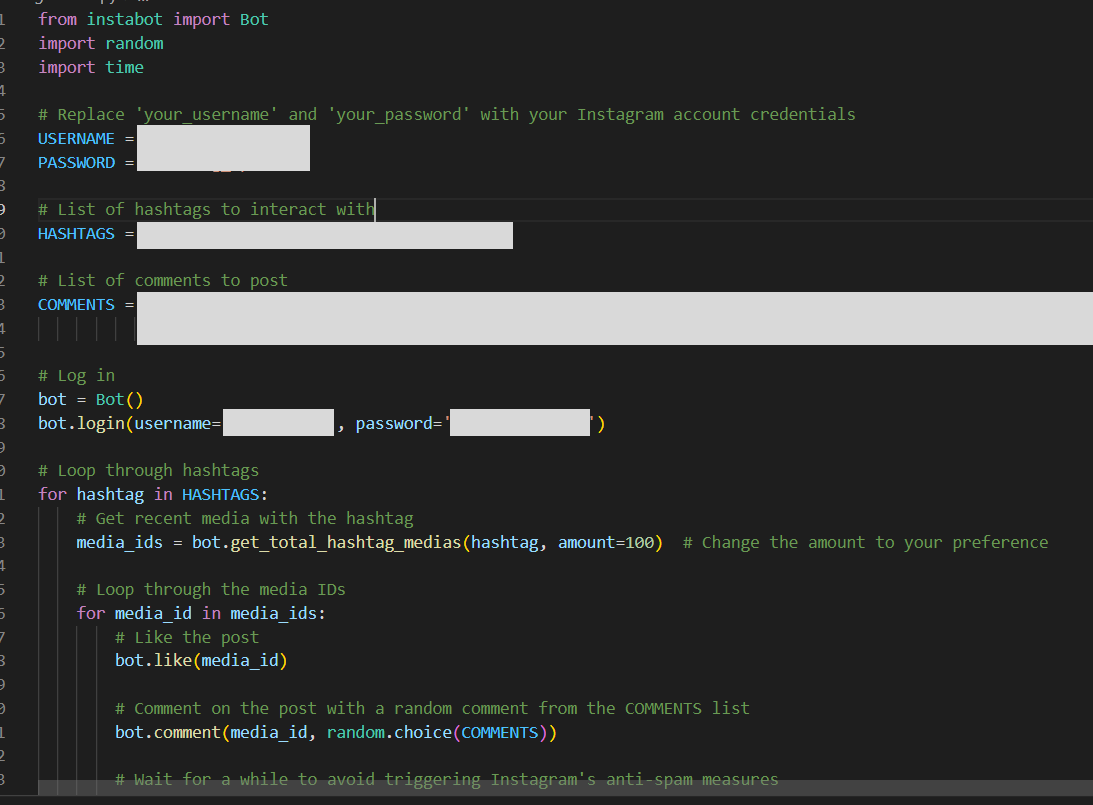The width and height of the screenshot is (1093, 805).
Task: Click the 'import random' line
Action: [100, 43]
